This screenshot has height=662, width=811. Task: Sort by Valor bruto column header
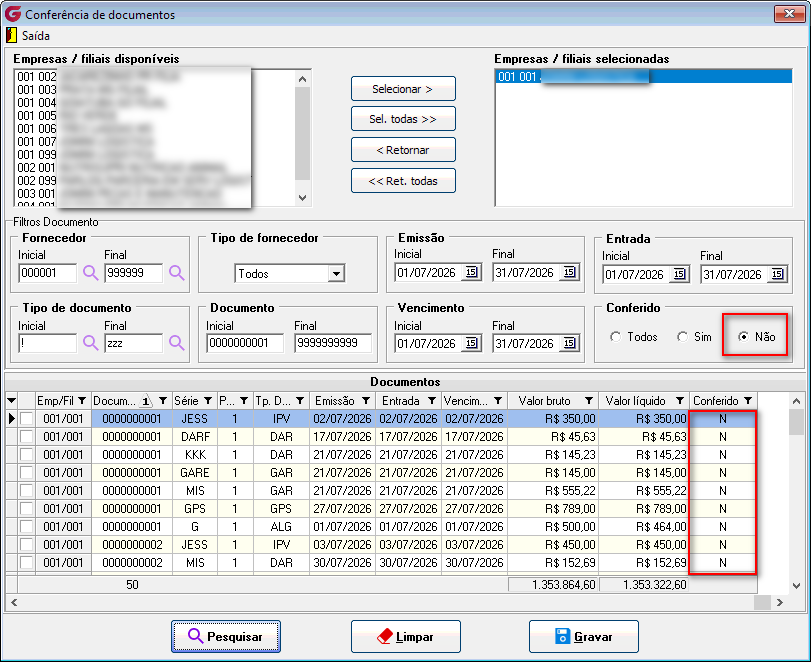545,401
